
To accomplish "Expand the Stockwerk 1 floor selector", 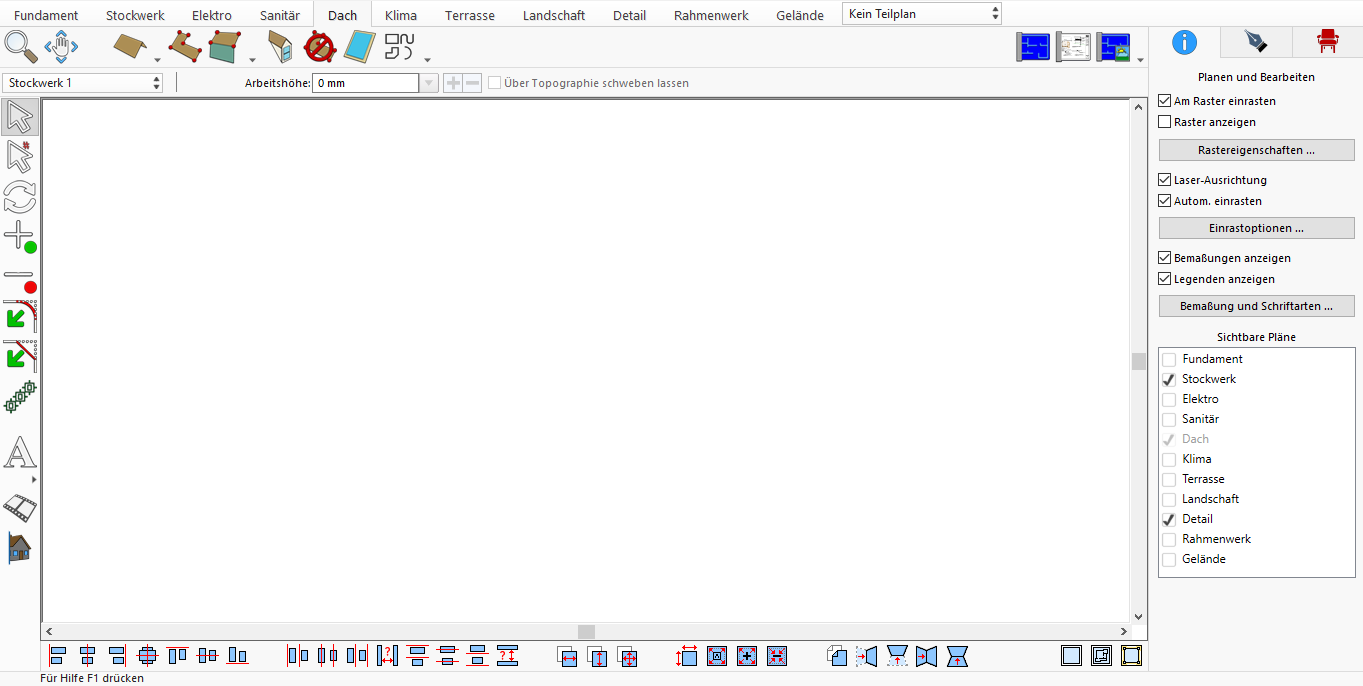I will (83, 83).
